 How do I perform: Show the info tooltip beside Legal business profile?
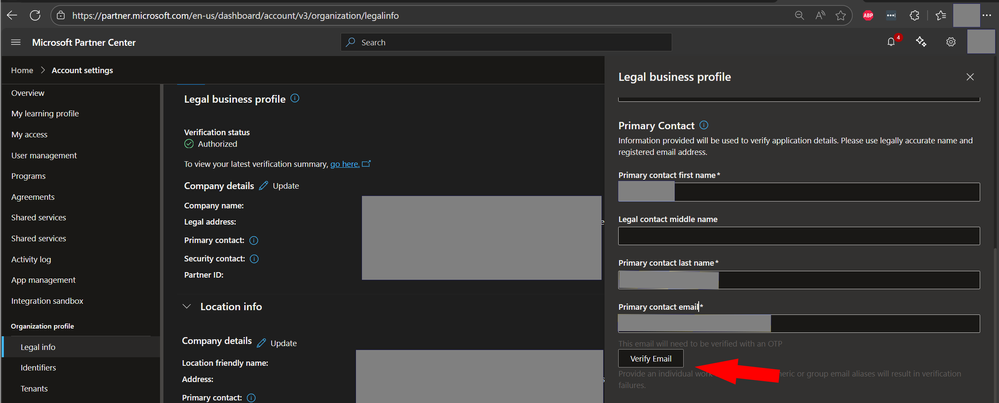[x=294, y=99]
